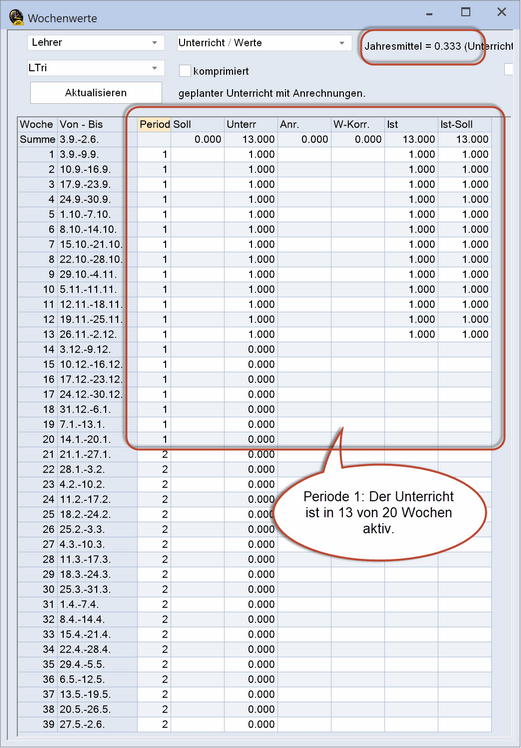Viewport: 521px width, 748px height.
Task: Click the Woche column header
Action: click(37, 125)
